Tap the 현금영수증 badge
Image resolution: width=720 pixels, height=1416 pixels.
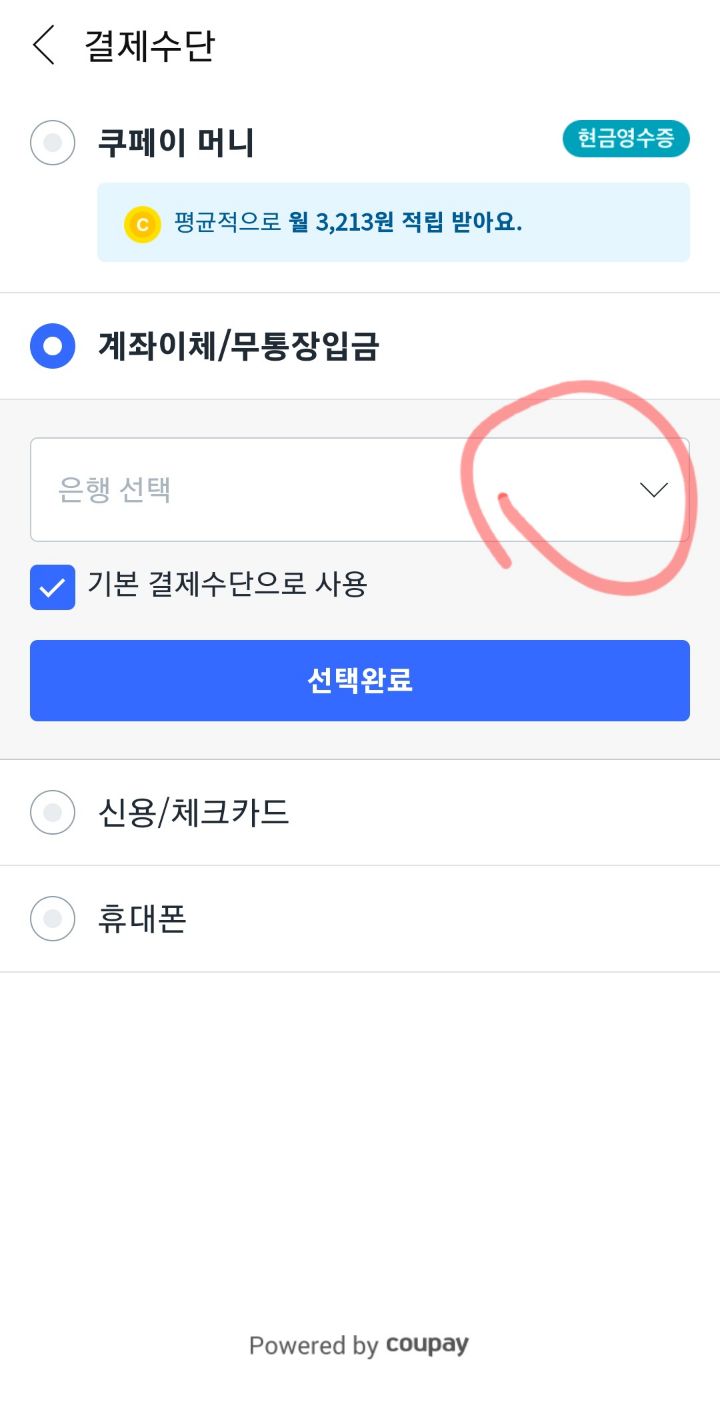point(626,140)
